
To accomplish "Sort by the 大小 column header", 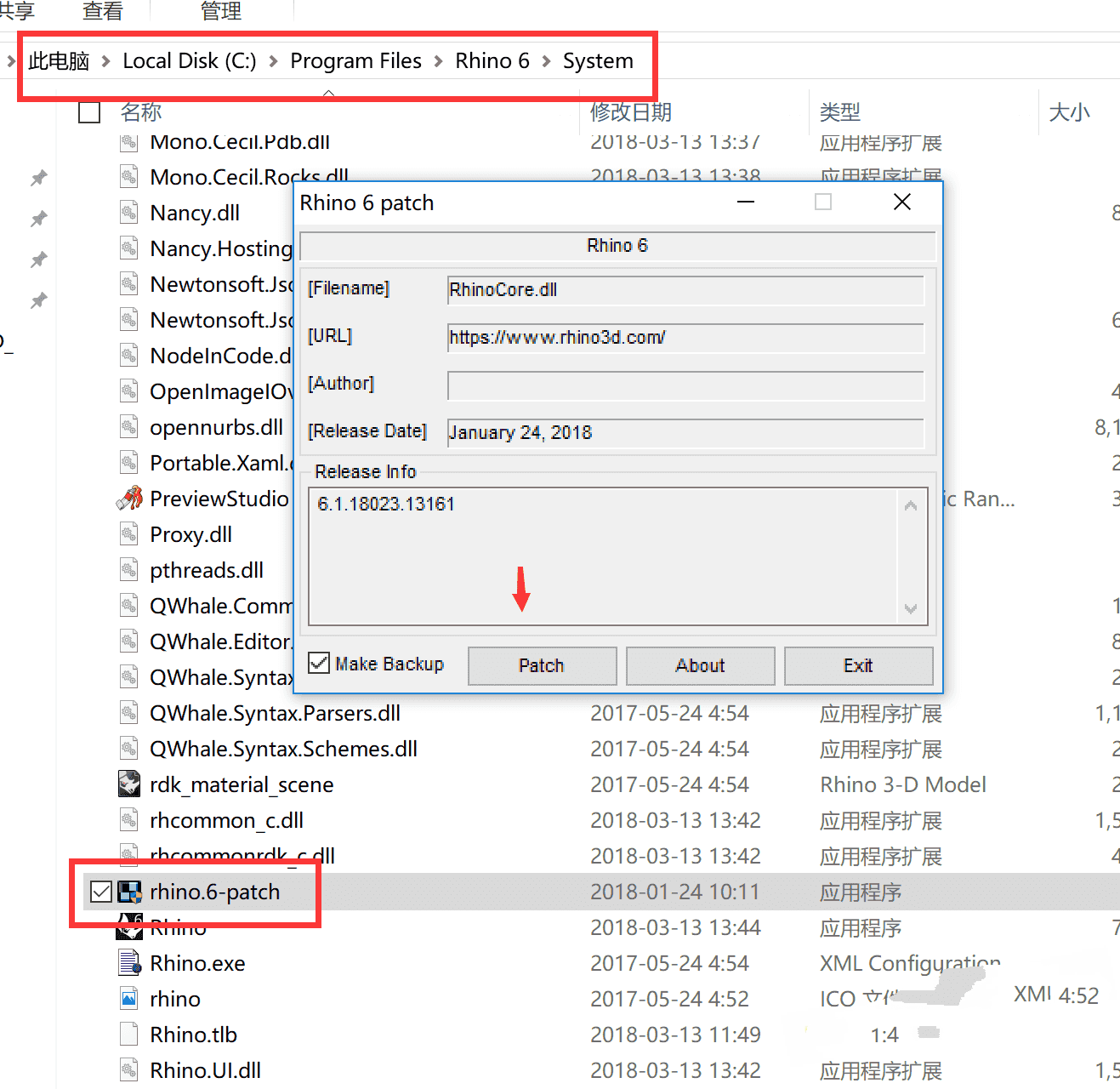I will (1070, 112).
